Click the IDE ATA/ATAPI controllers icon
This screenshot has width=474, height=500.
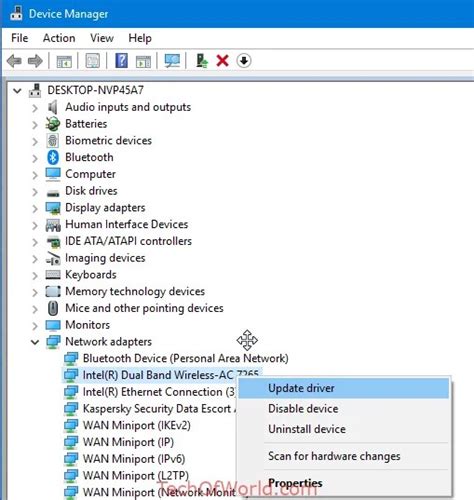click(53, 242)
